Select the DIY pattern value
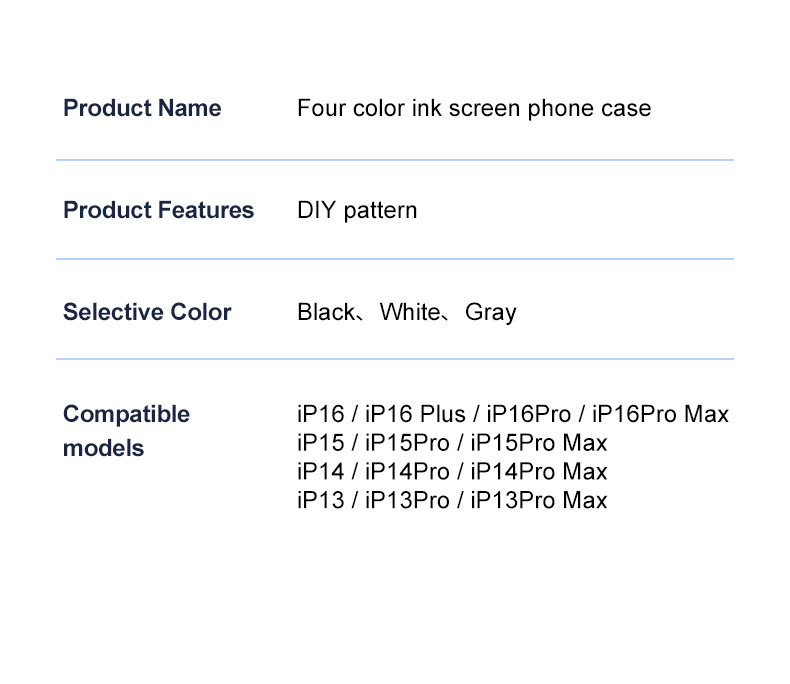 357,210
